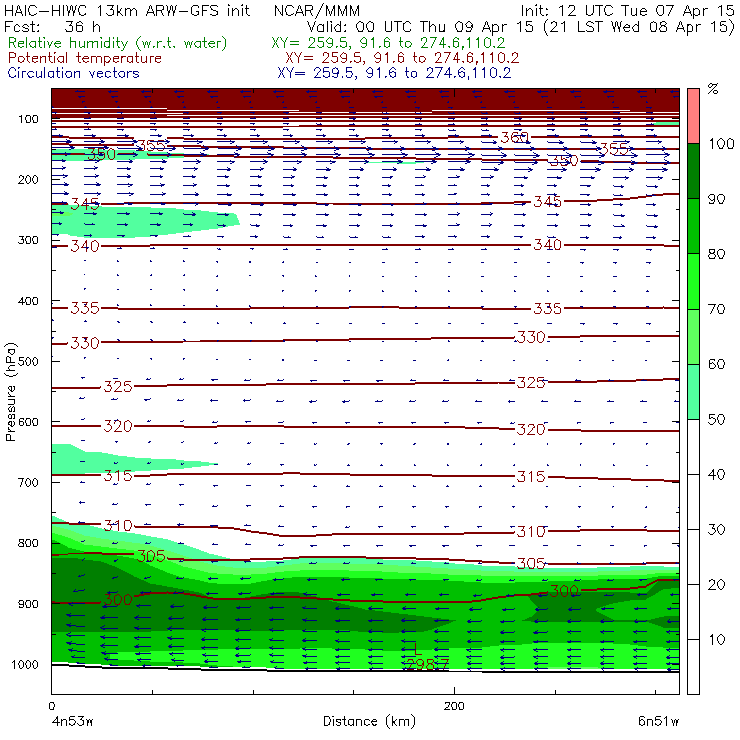Click the 'Distance (km)' axis title

(369, 722)
